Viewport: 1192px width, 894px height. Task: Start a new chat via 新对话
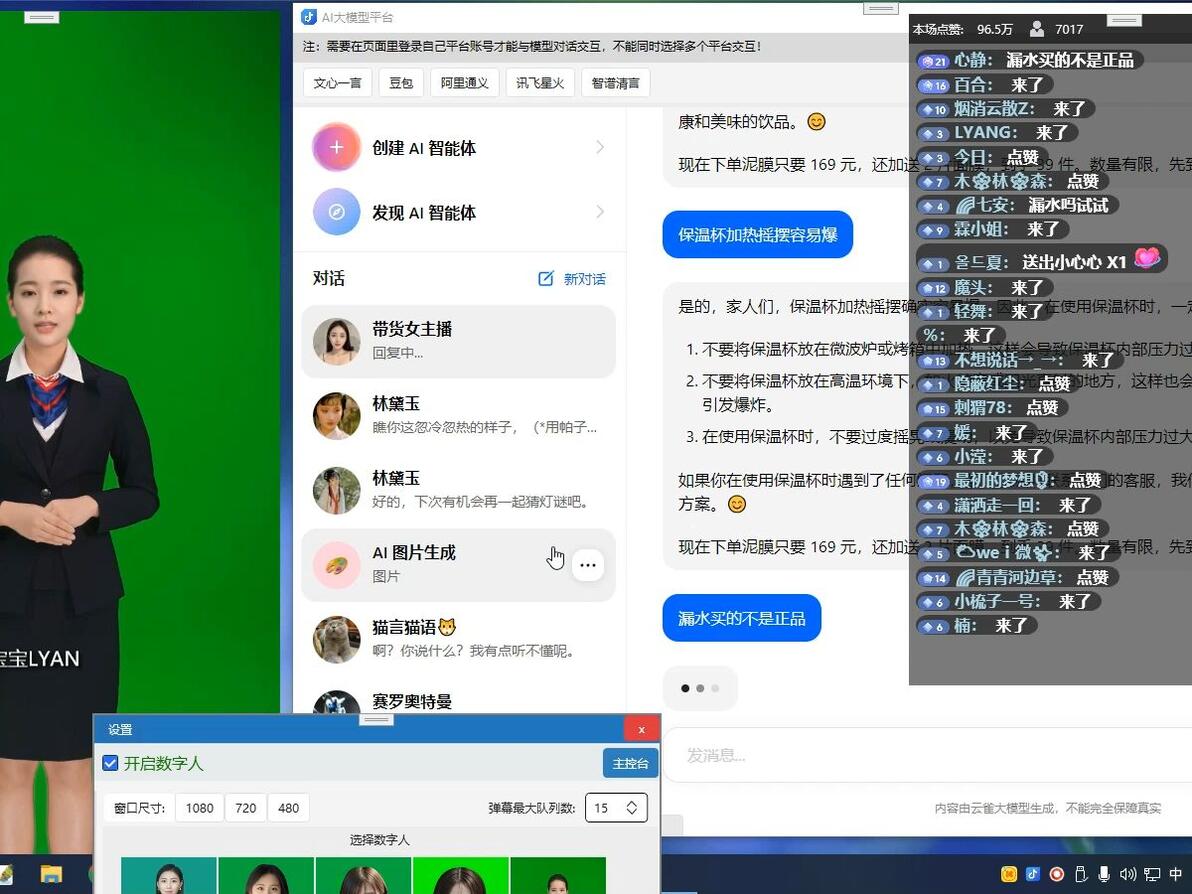[x=572, y=279]
